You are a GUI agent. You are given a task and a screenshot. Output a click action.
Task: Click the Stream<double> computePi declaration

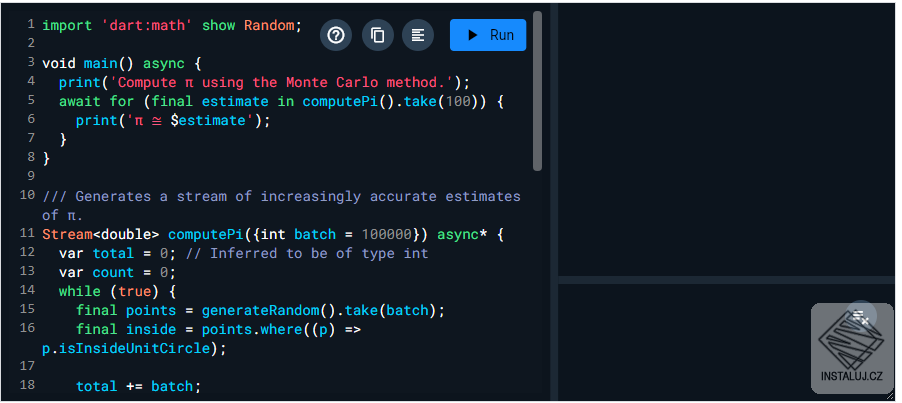tap(273, 235)
